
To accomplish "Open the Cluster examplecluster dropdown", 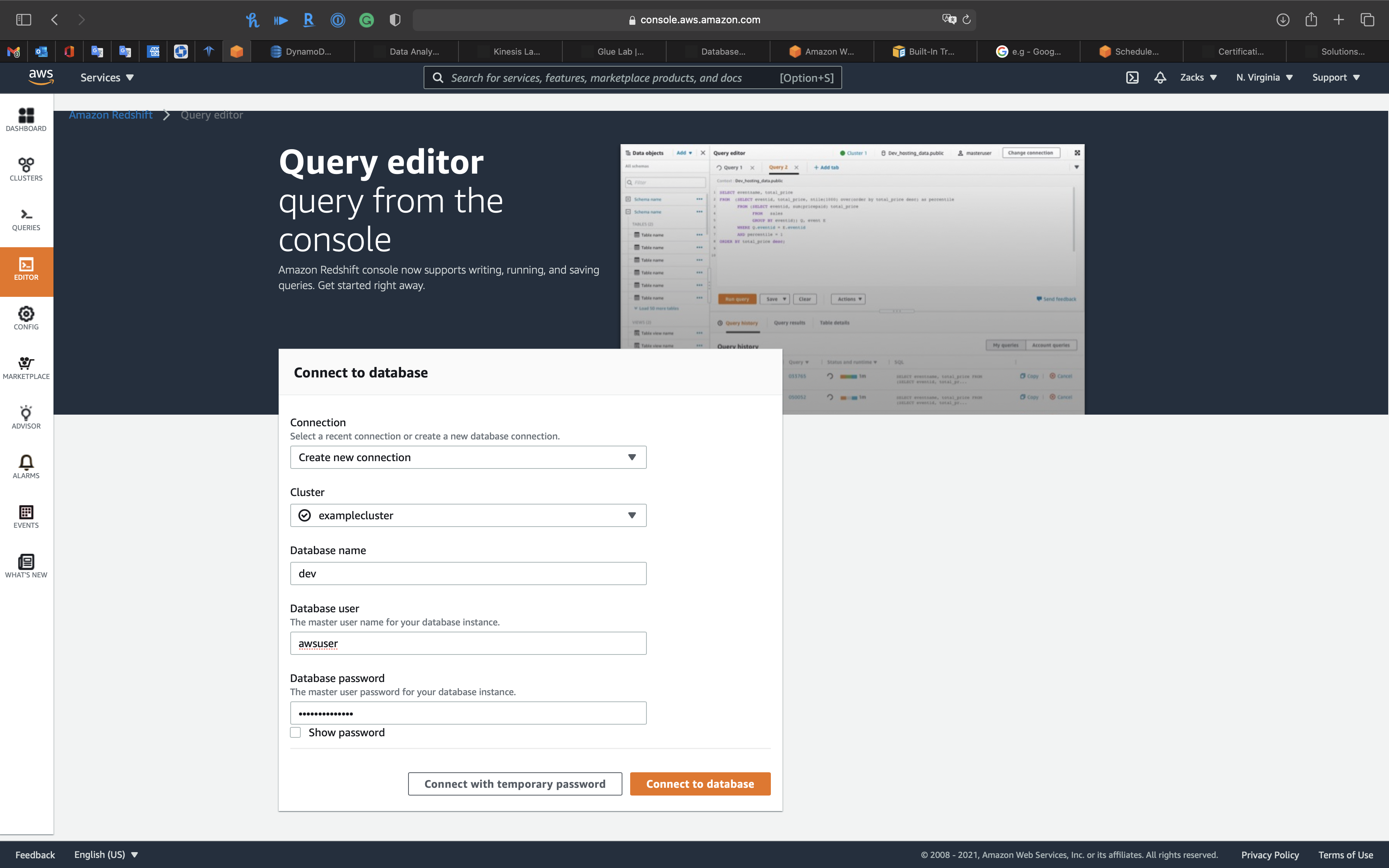I will tap(468, 515).
